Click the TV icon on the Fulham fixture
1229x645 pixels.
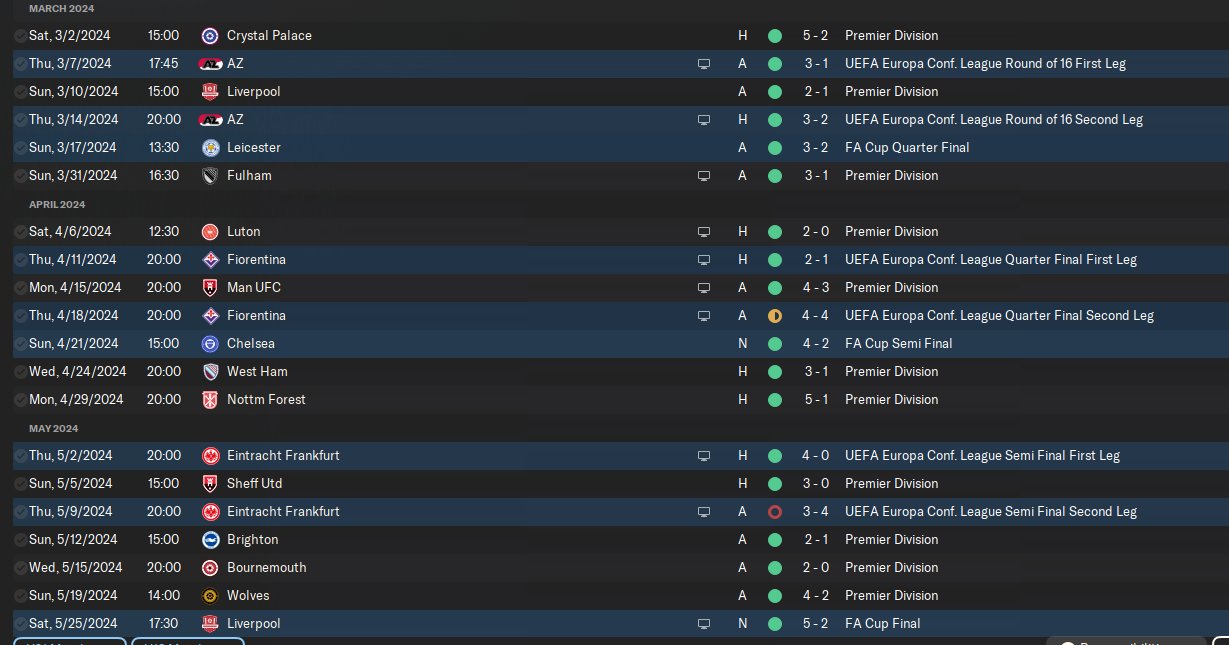pos(704,176)
